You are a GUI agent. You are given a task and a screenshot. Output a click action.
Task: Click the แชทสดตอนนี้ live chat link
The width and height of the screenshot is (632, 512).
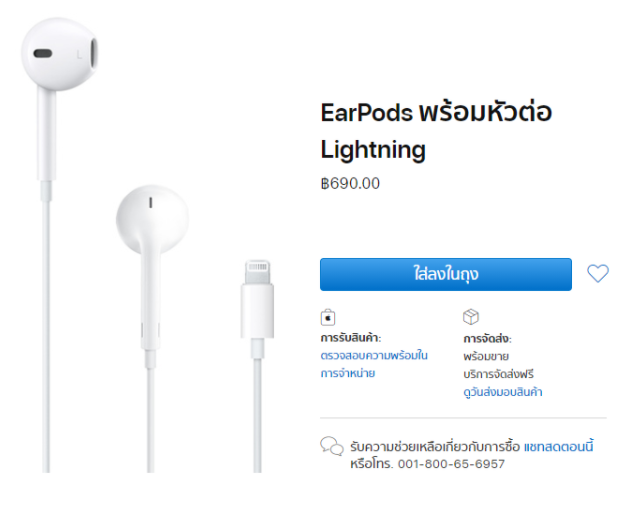[x=558, y=447]
